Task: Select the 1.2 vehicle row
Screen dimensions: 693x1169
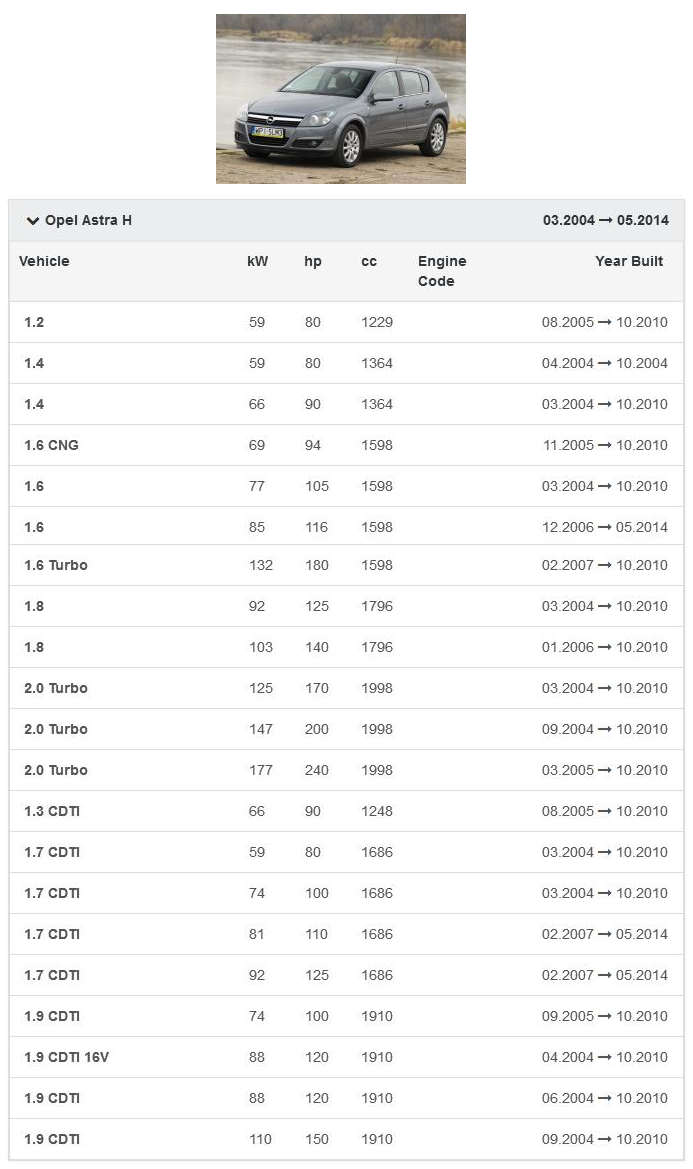Action: click(34, 322)
